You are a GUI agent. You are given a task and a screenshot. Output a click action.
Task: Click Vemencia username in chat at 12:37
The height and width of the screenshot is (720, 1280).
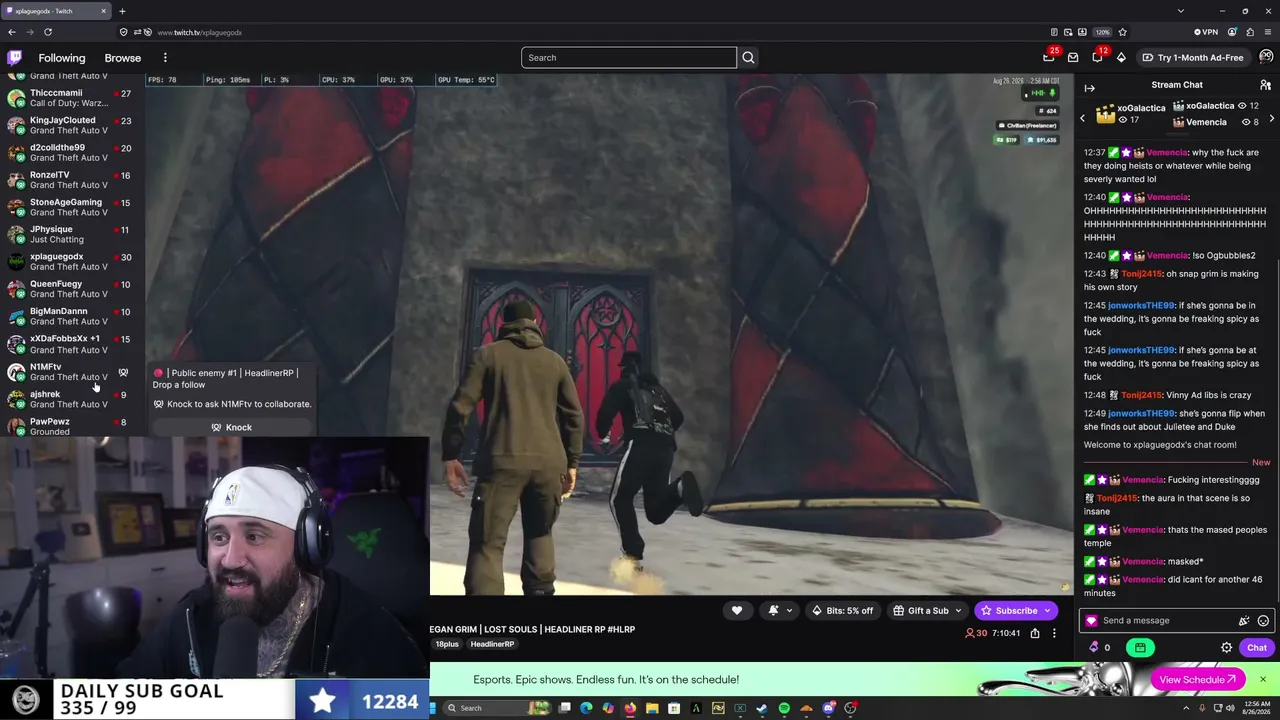[1167, 153]
